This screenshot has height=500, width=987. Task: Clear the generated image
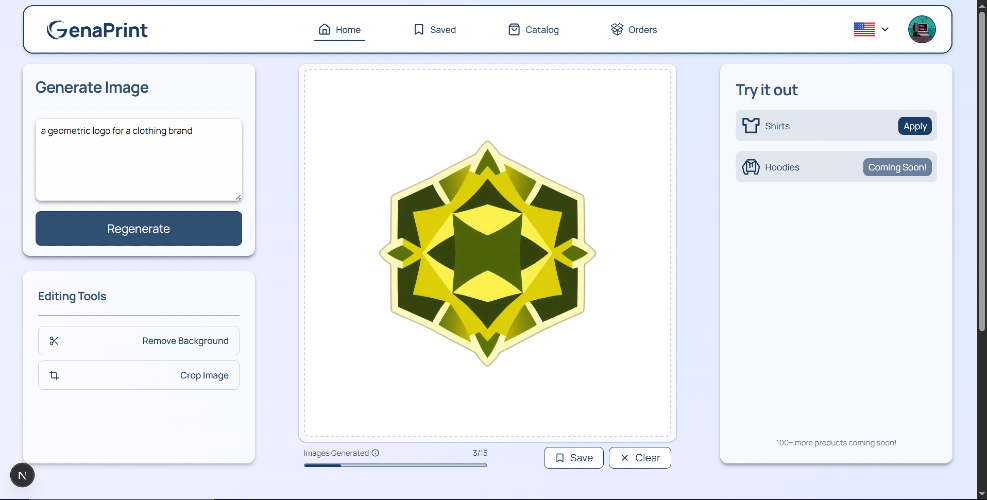click(x=640, y=458)
